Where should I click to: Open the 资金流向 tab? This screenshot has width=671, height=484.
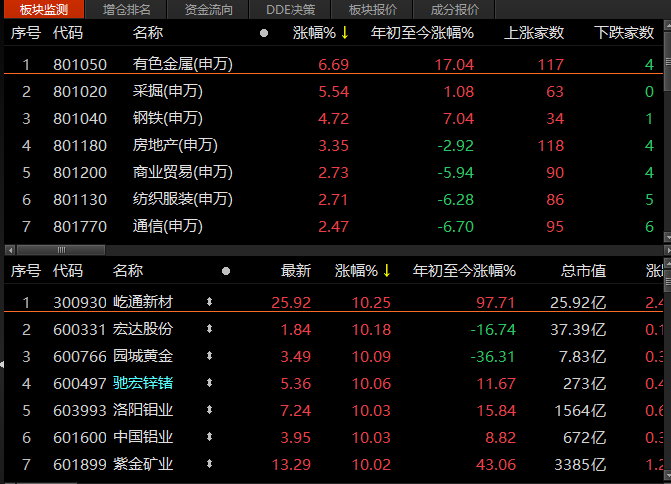coord(208,9)
